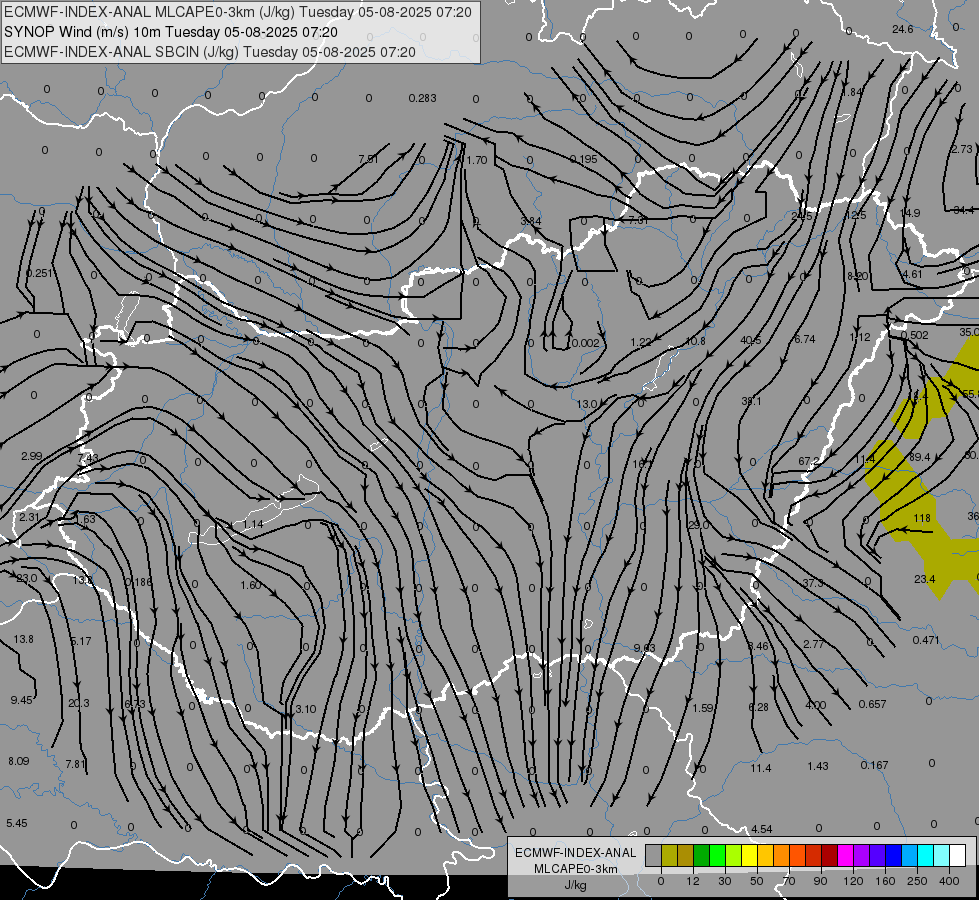Click the map value 20.3
This screenshot has width=979, height=900.
click(x=79, y=703)
